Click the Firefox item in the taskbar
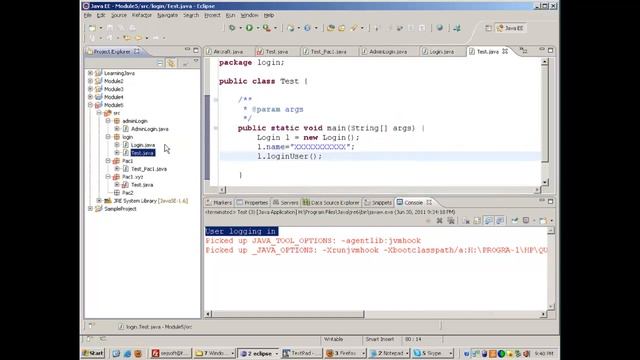 click(x=345, y=353)
